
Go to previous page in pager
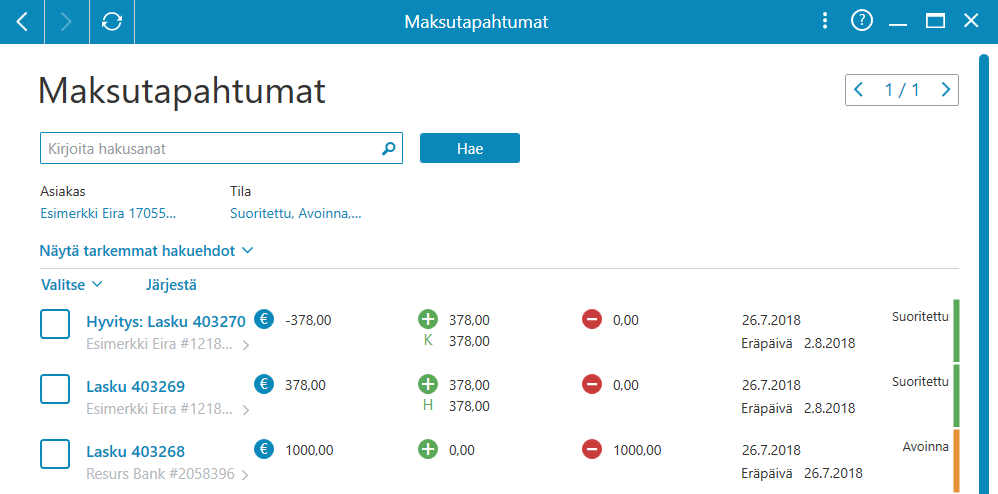tap(858, 90)
